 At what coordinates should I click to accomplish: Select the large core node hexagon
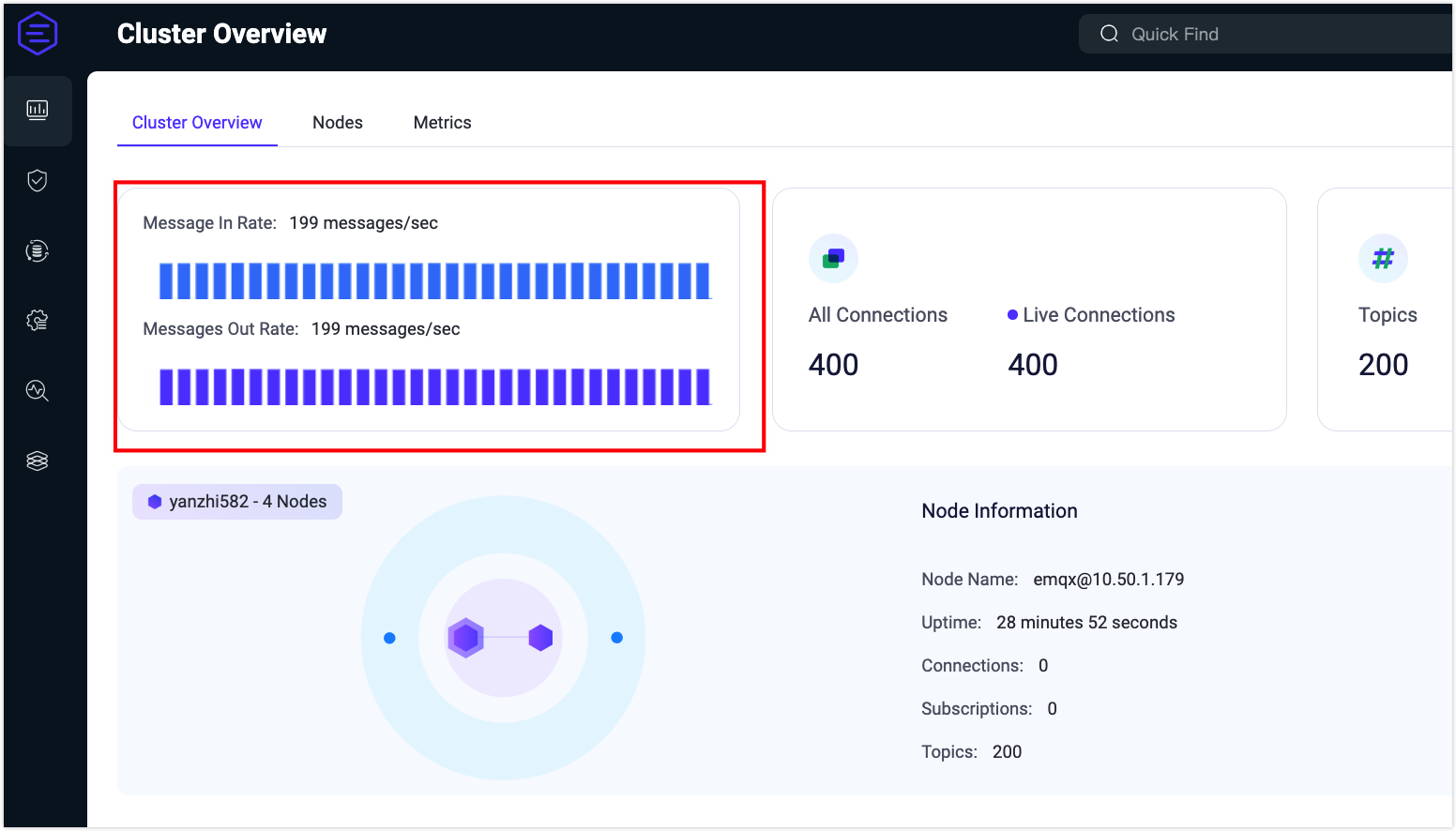pyautogui.click(x=465, y=638)
